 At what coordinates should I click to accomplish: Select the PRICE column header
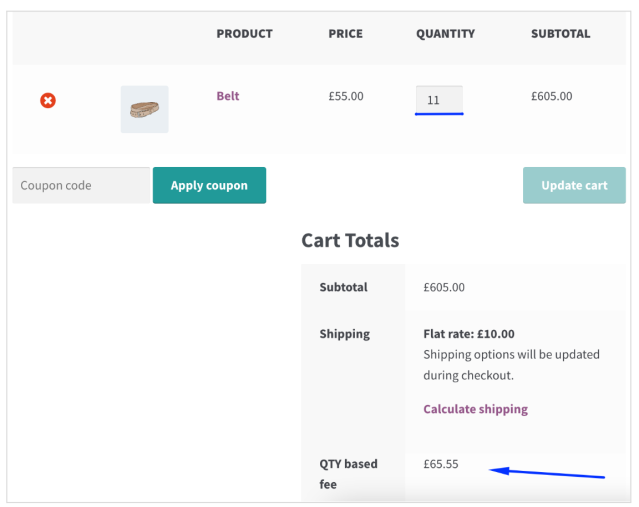click(x=346, y=34)
